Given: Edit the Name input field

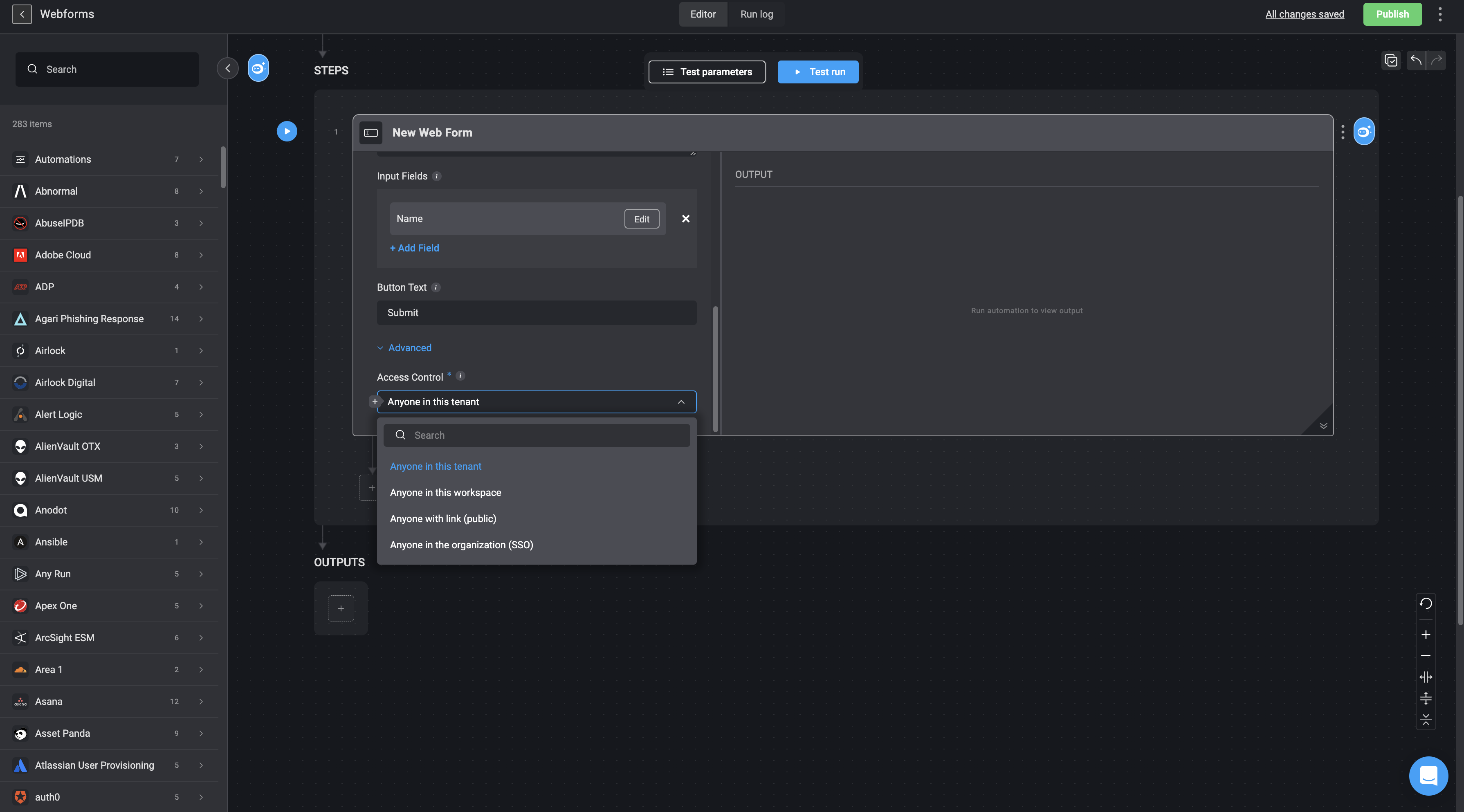Looking at the screenshot, I should tap(642, 219).
